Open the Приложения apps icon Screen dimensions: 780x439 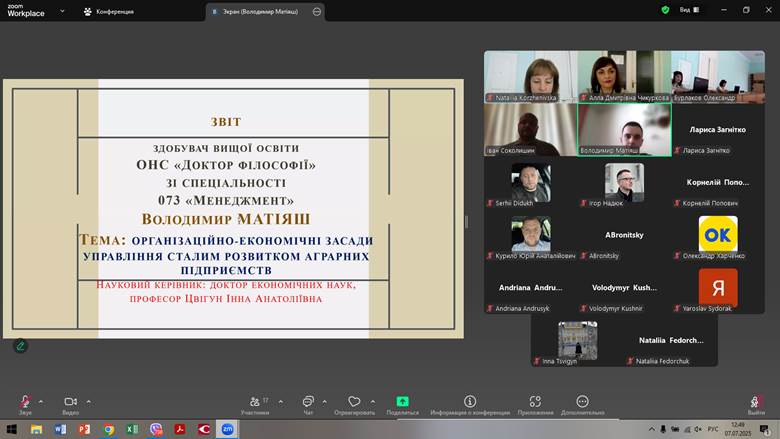click(x=536, y=402)
